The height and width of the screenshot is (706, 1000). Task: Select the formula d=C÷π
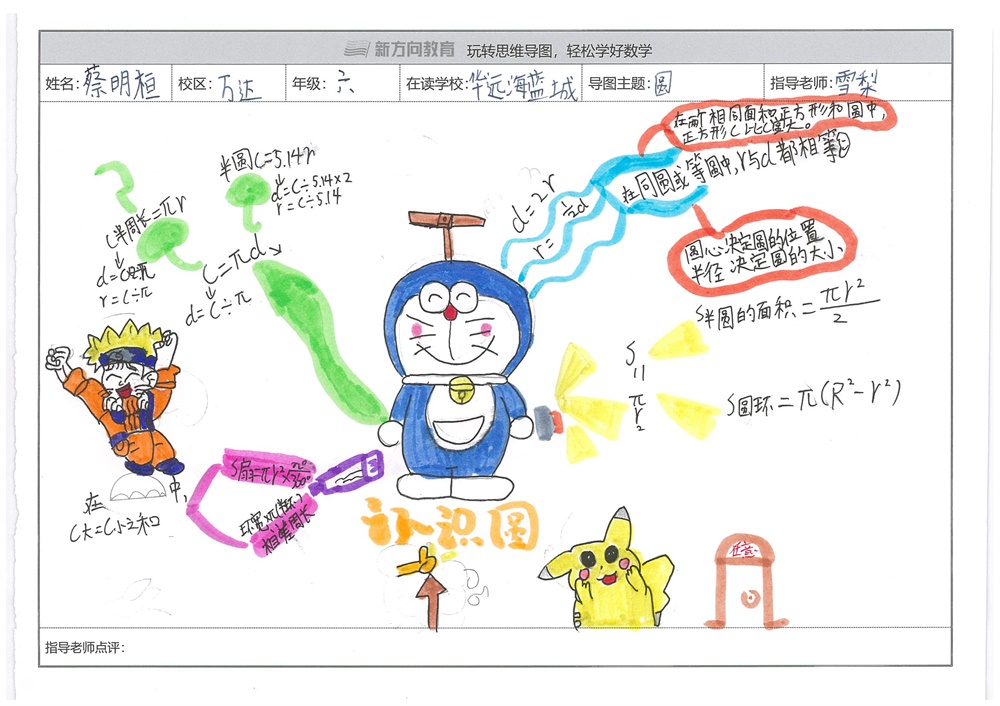[218, 307]
